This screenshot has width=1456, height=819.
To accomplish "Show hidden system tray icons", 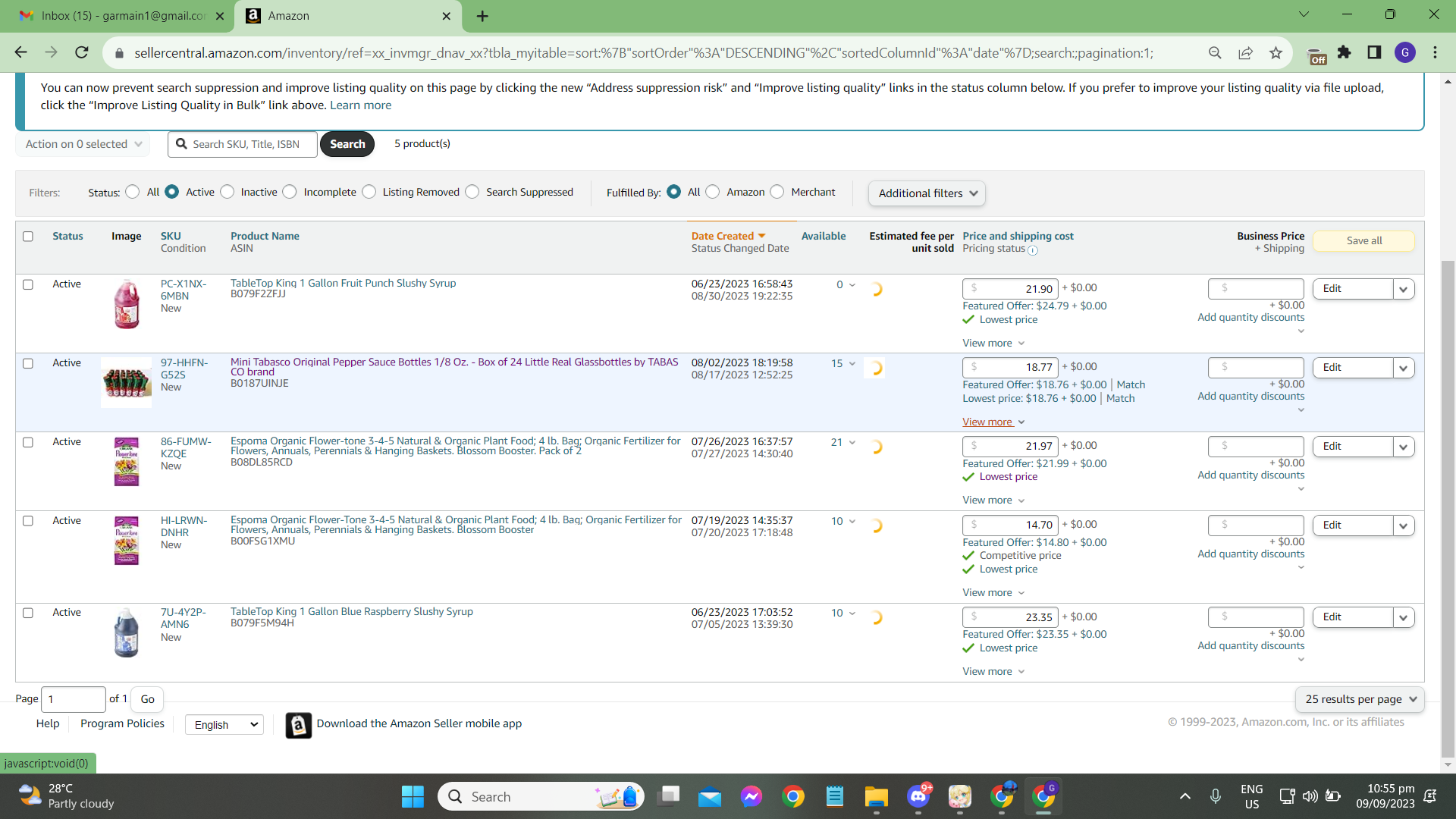I will point(1185,796).
